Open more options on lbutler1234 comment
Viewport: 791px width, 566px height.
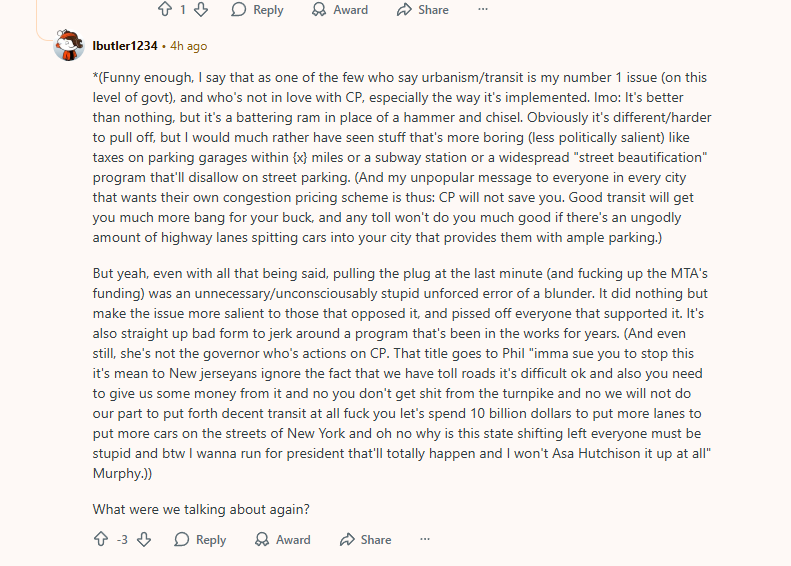425,539
